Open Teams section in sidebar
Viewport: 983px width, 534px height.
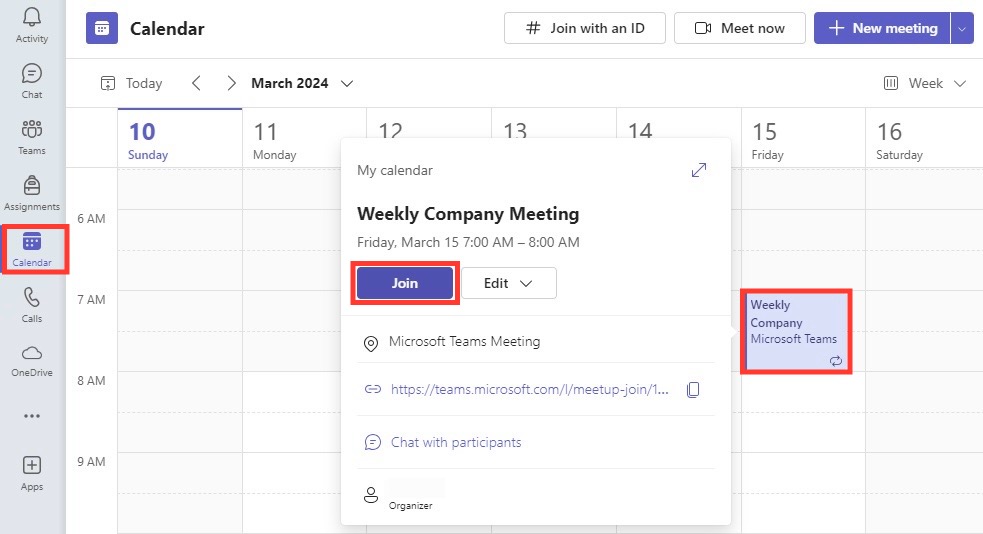pyautogui.click(x=32, y=137)
